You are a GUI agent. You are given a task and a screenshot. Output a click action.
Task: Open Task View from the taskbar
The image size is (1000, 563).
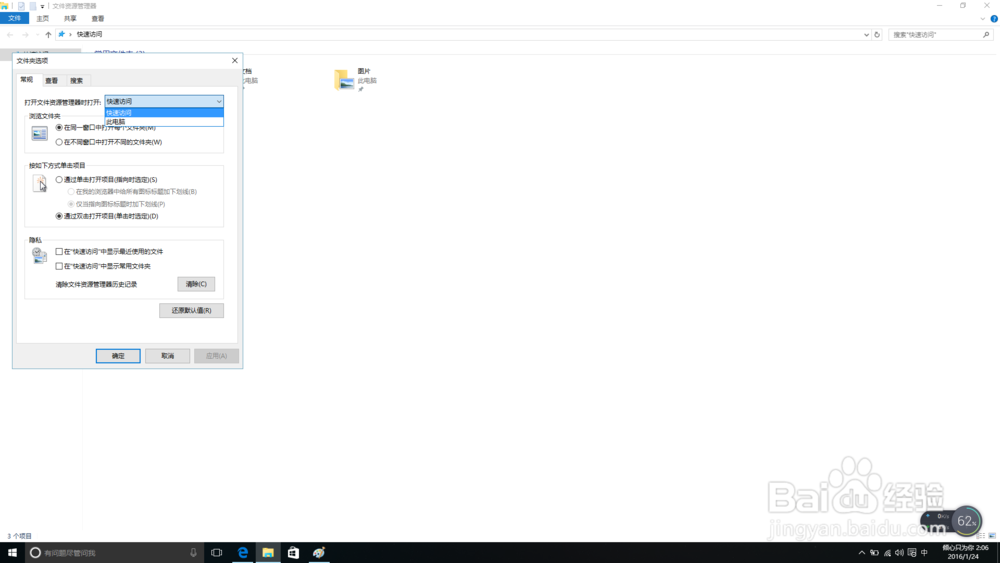(x=217, y=553)
